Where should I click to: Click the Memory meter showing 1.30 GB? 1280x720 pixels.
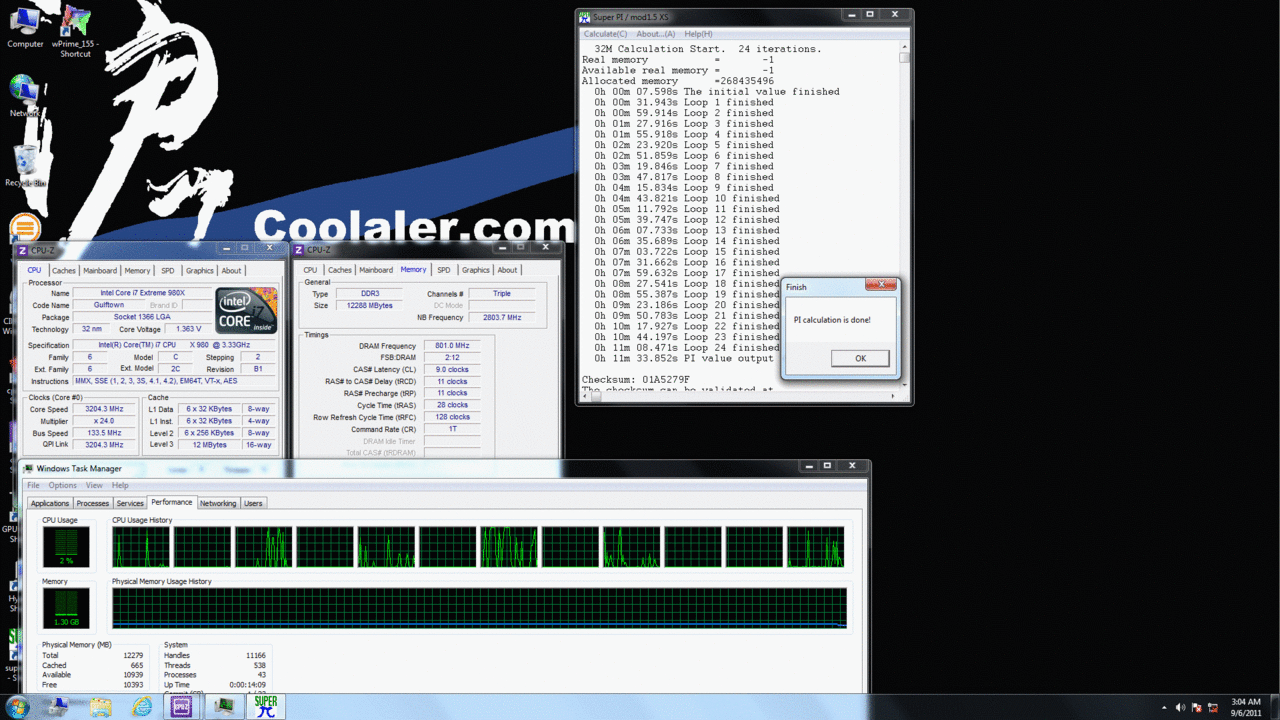point(66,608)
